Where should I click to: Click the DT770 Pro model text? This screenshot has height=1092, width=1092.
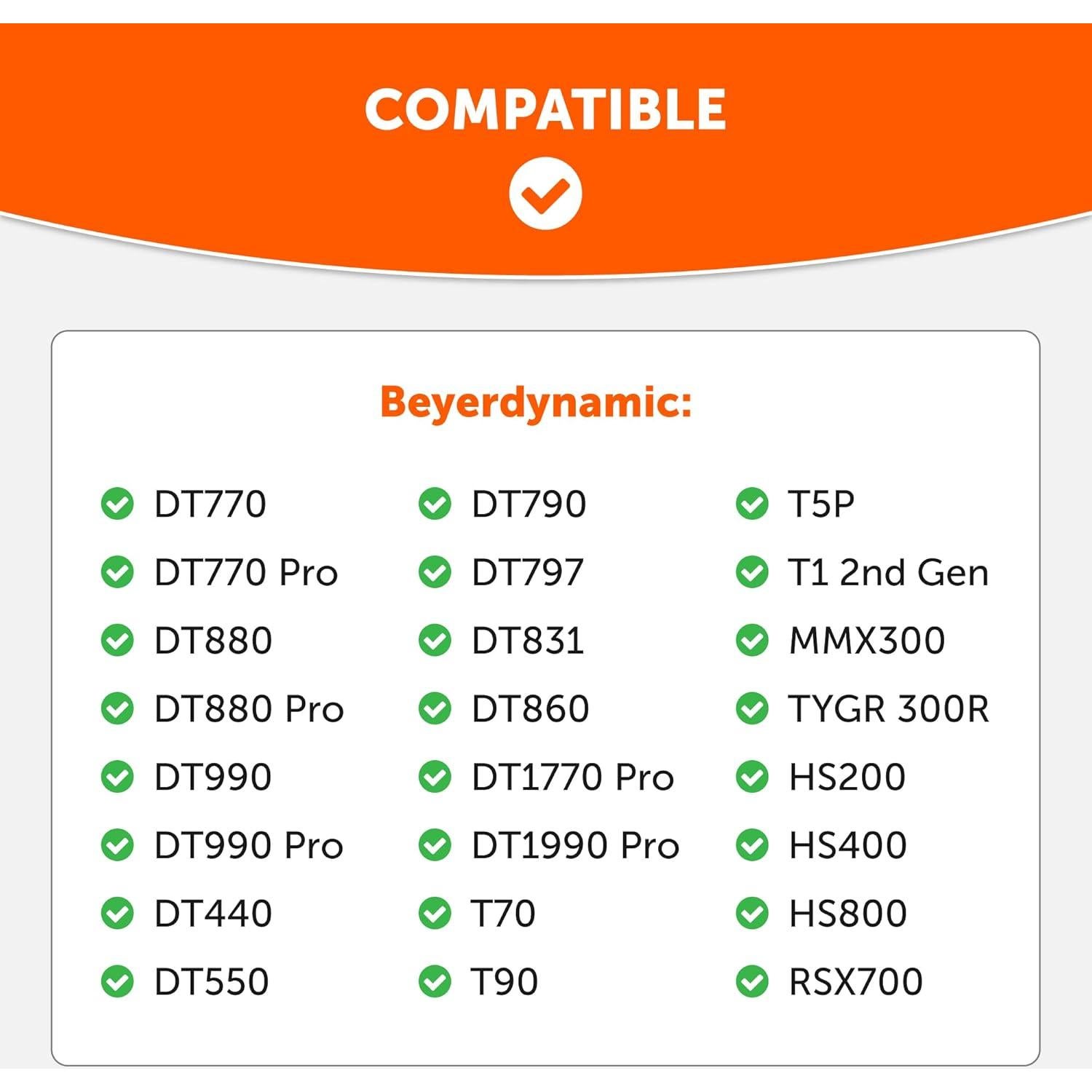246,572
